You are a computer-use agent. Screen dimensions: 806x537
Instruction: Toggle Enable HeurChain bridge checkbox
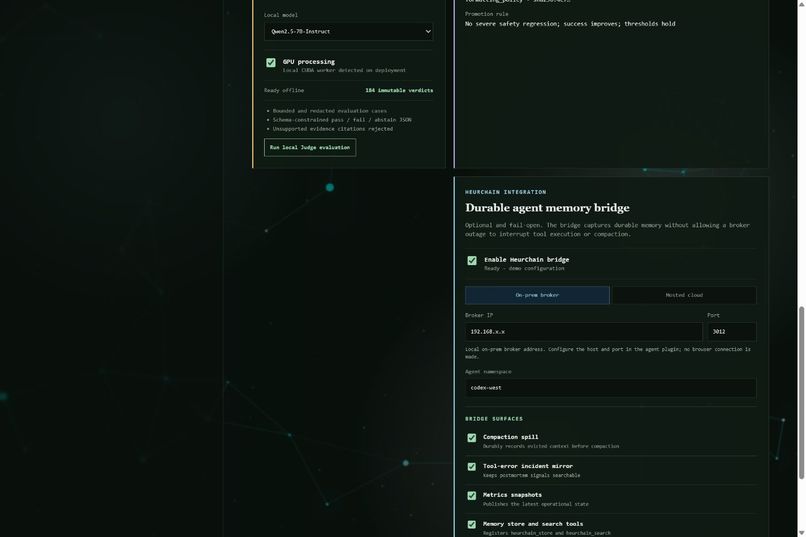point(472,261)
